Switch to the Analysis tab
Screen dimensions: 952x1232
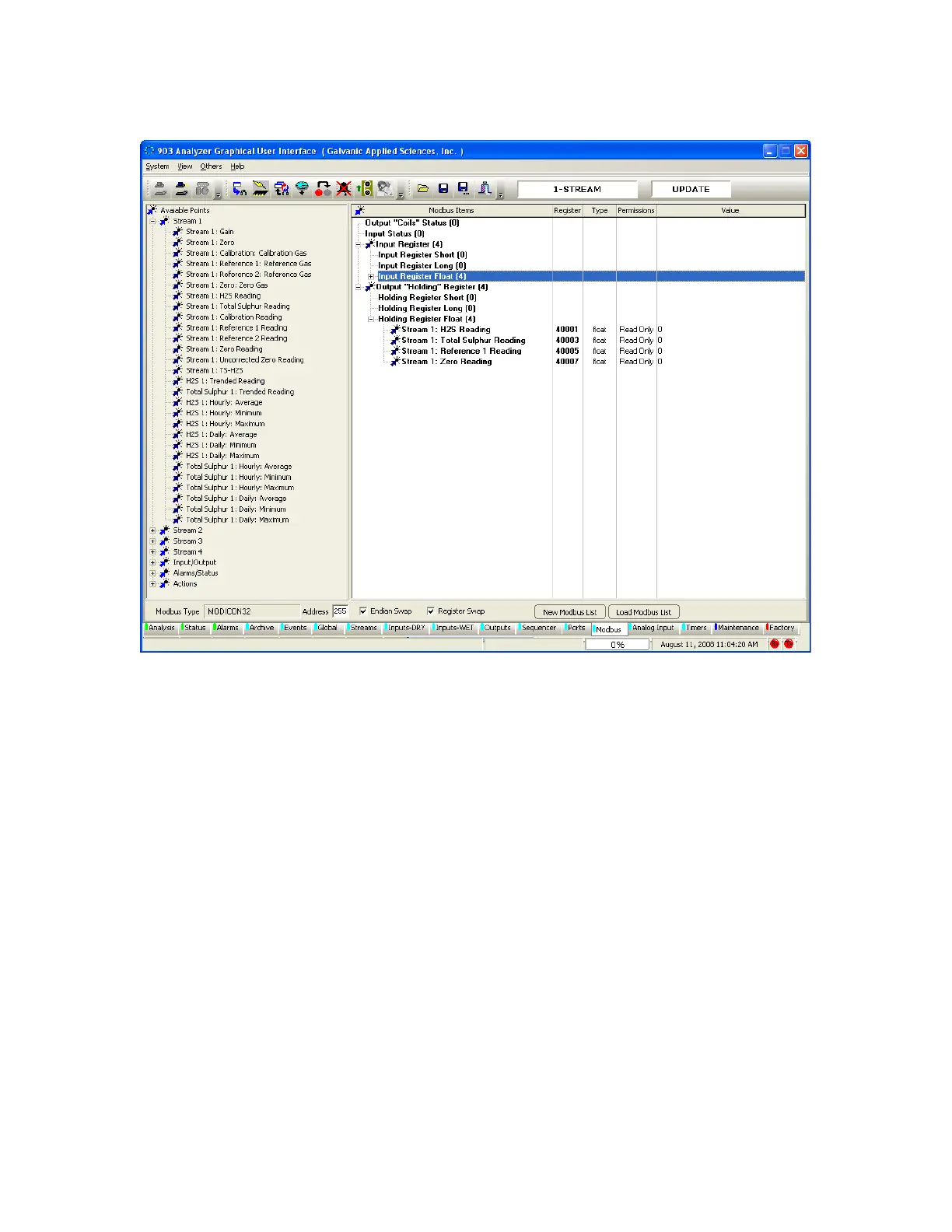[162, 628]
